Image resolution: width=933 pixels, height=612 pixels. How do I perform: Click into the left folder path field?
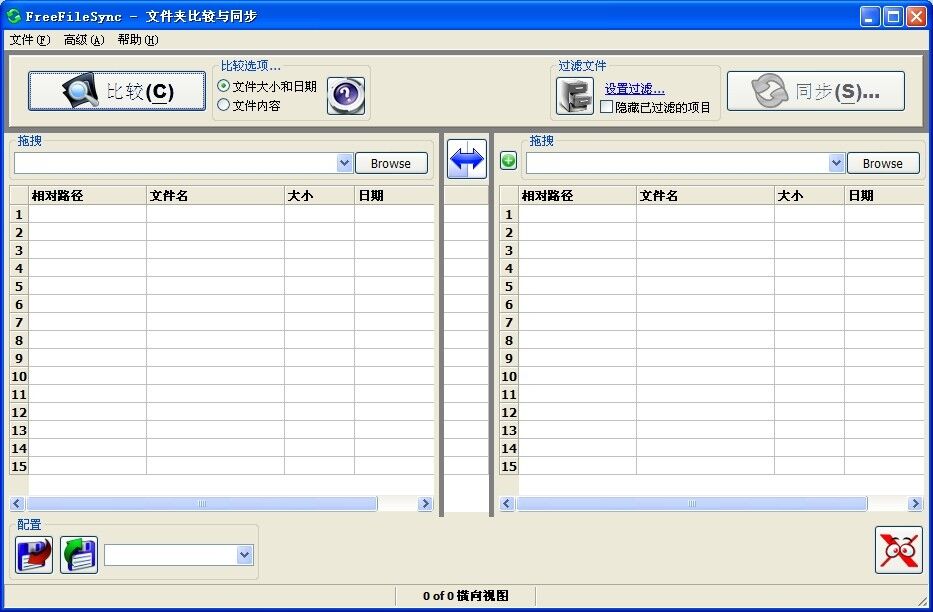176,163
